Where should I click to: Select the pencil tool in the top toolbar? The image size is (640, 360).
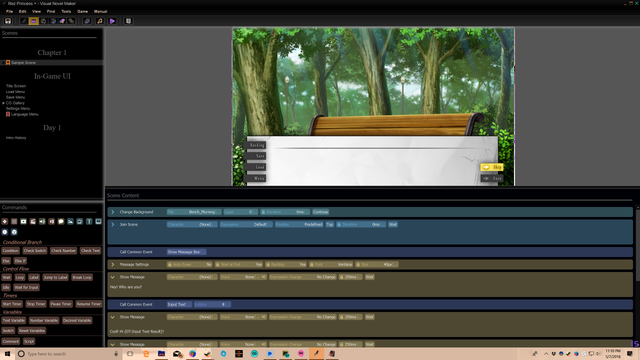[x=24, y=21]
